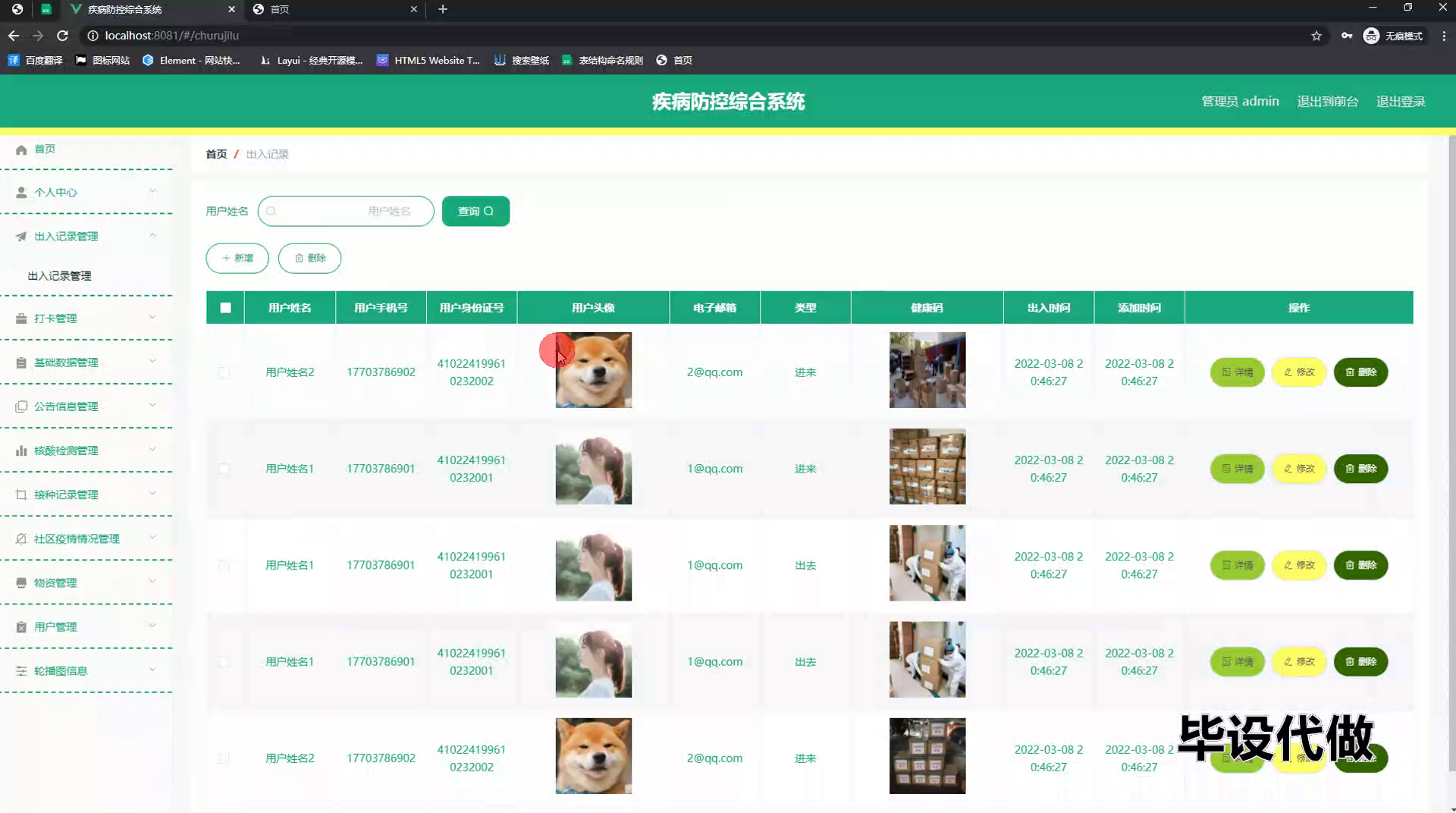Expand the 物资管理 menu chevron
This screenshot has width=1456, height=813.
click(x=152, y=581)
